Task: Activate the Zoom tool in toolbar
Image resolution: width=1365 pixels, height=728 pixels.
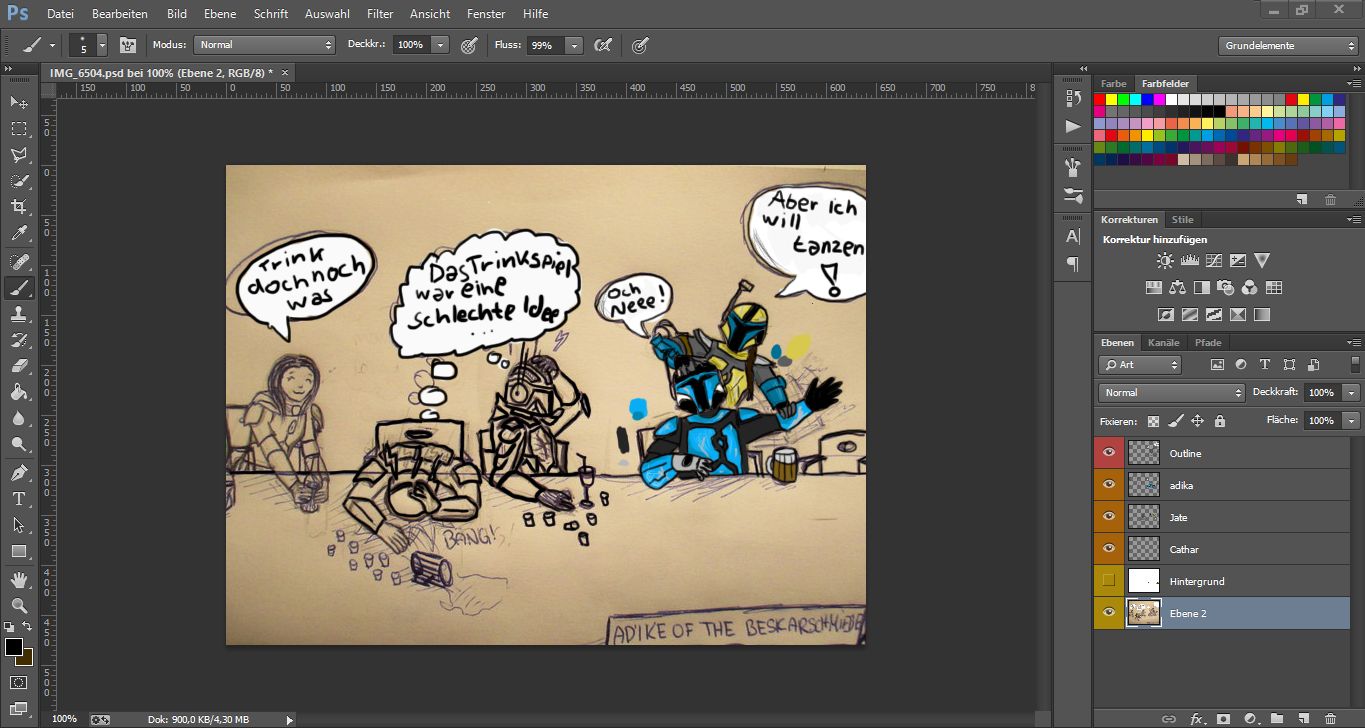Action: 19,605
